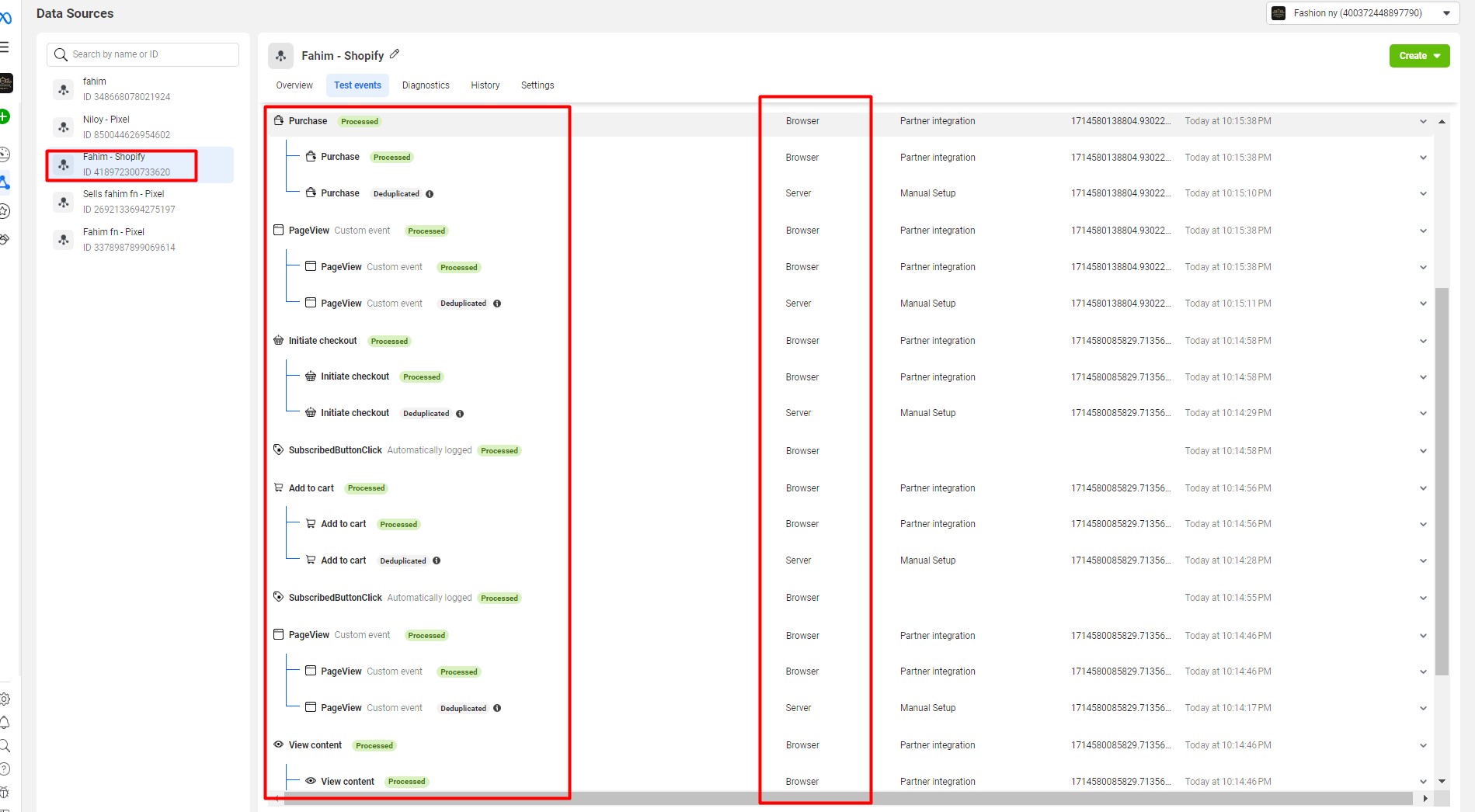Open the Fashion ny ad account dropdown

click(x=1362, y=13)
